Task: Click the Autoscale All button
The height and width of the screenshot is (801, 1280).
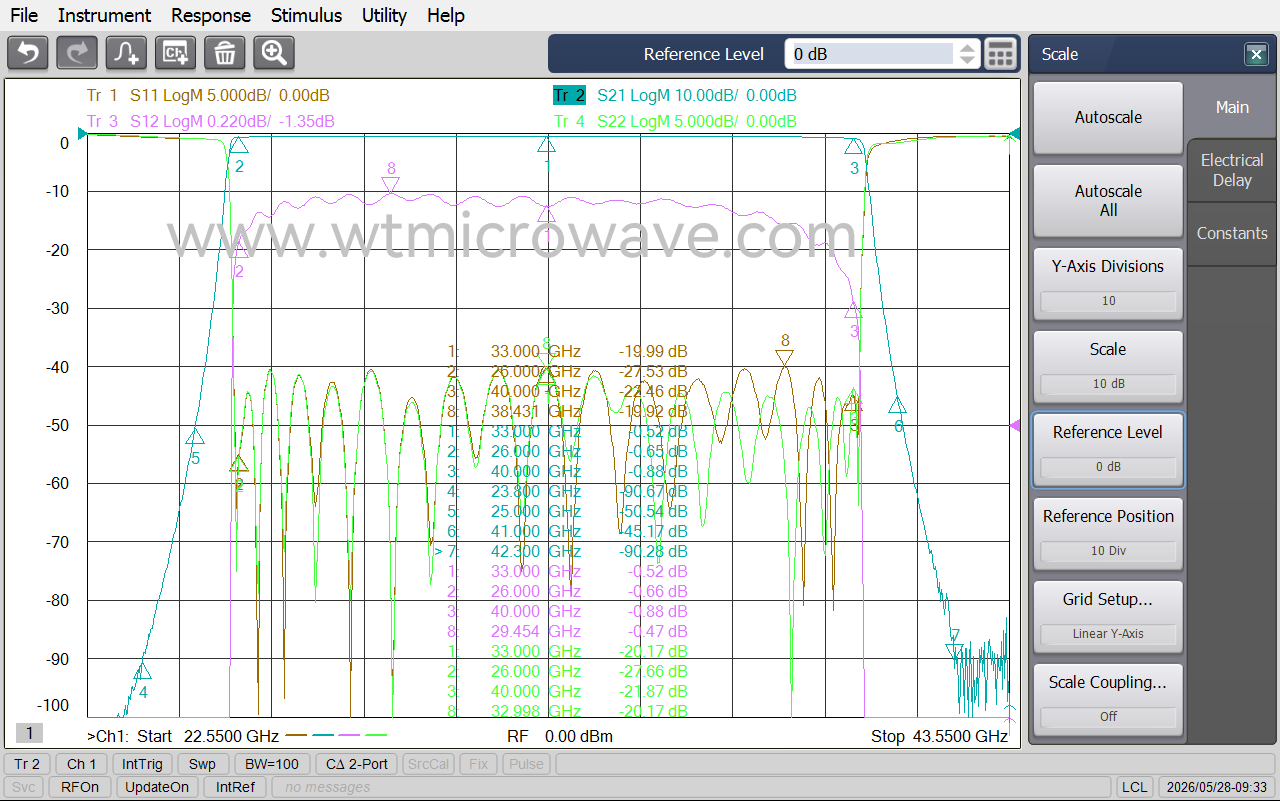Action: [1108, 200]
